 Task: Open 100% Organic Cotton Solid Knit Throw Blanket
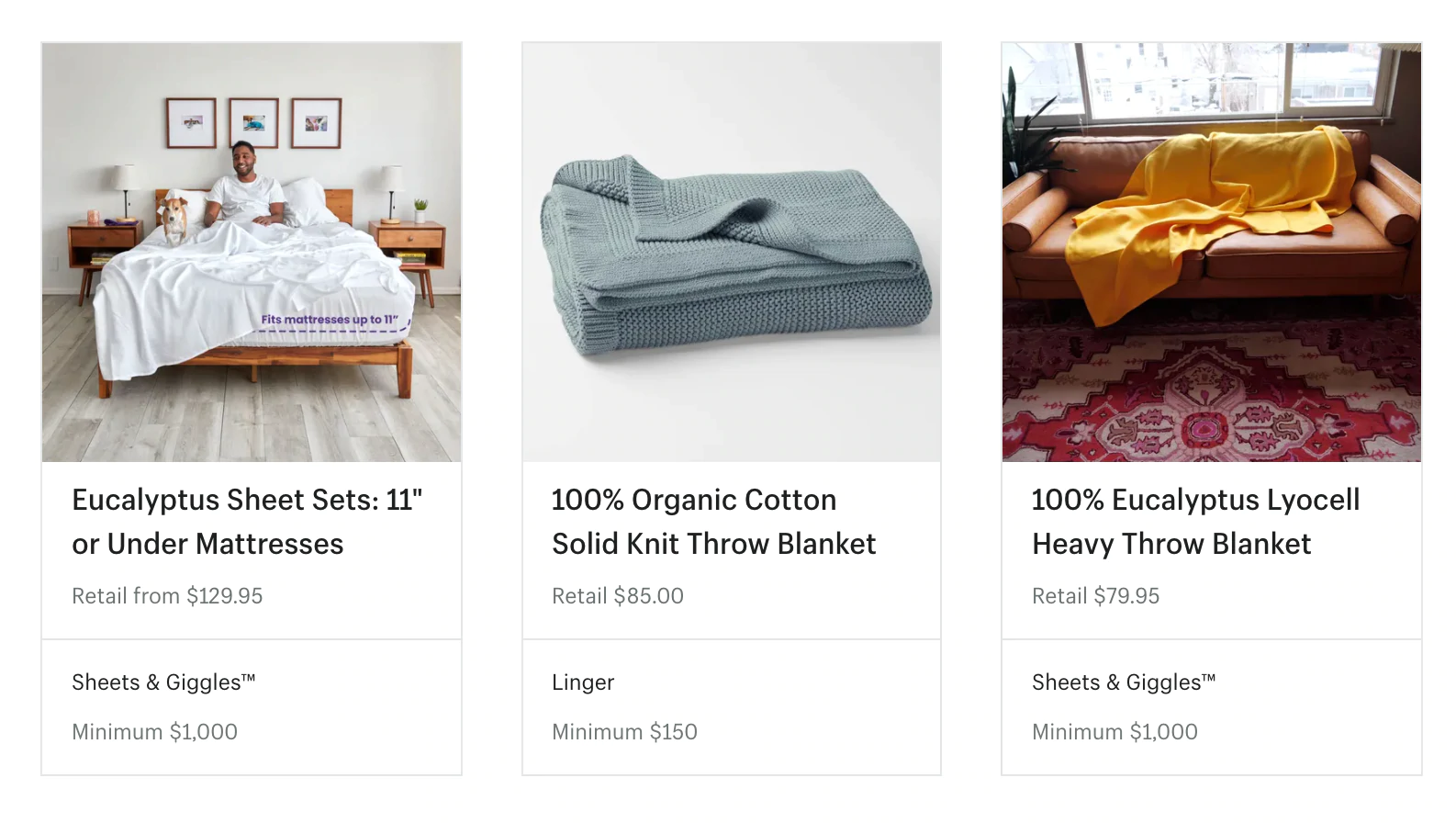pos(713,522)
